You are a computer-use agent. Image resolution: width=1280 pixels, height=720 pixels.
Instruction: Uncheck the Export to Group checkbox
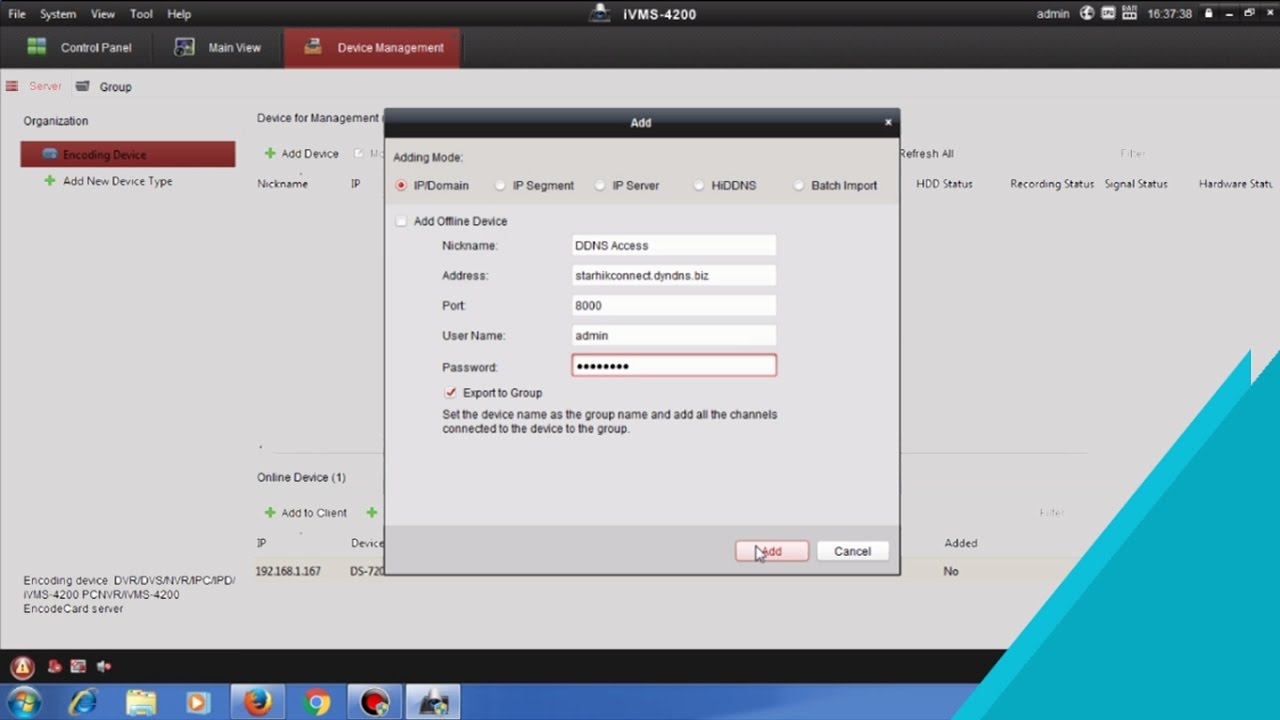click(x=451, y=393)
